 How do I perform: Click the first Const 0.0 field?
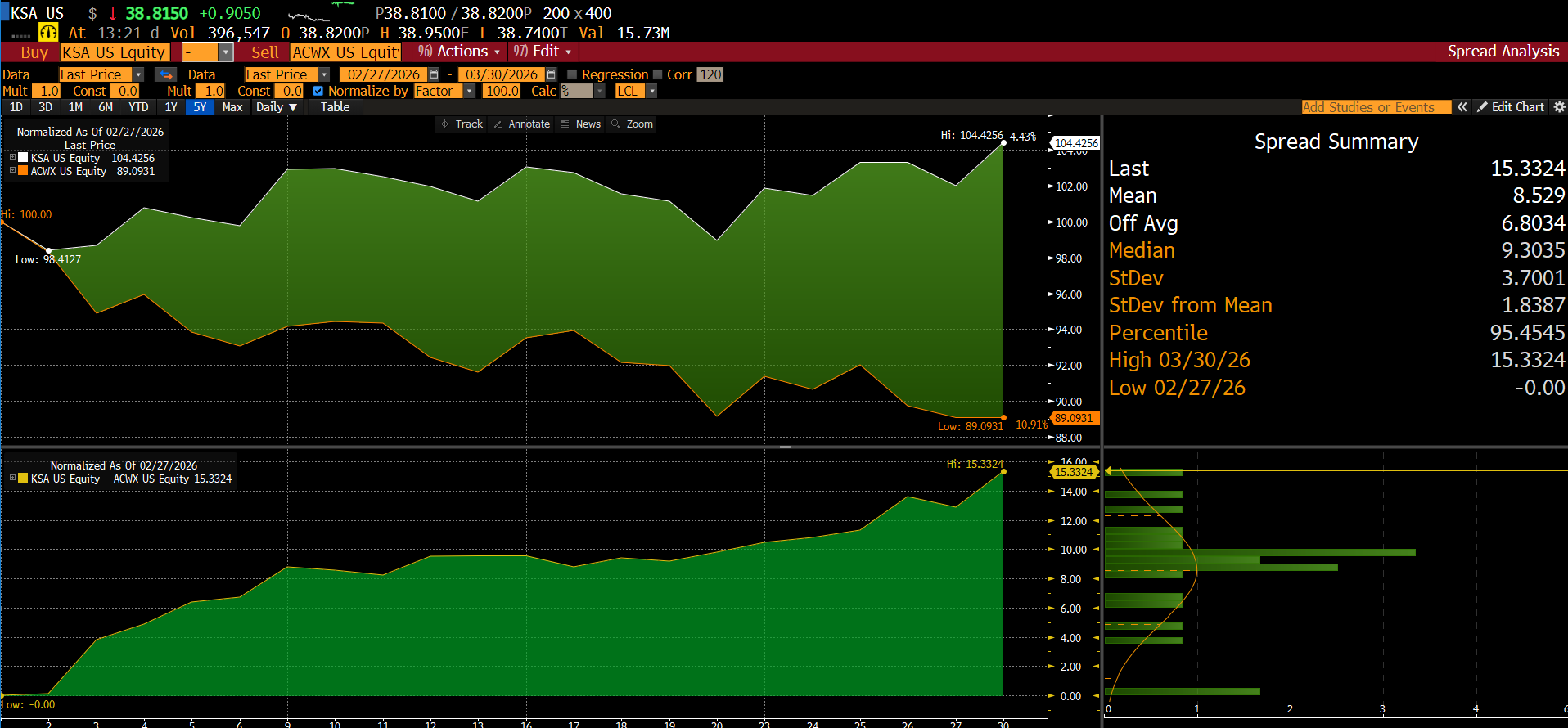pyautogui.click(x=126, y=91)
